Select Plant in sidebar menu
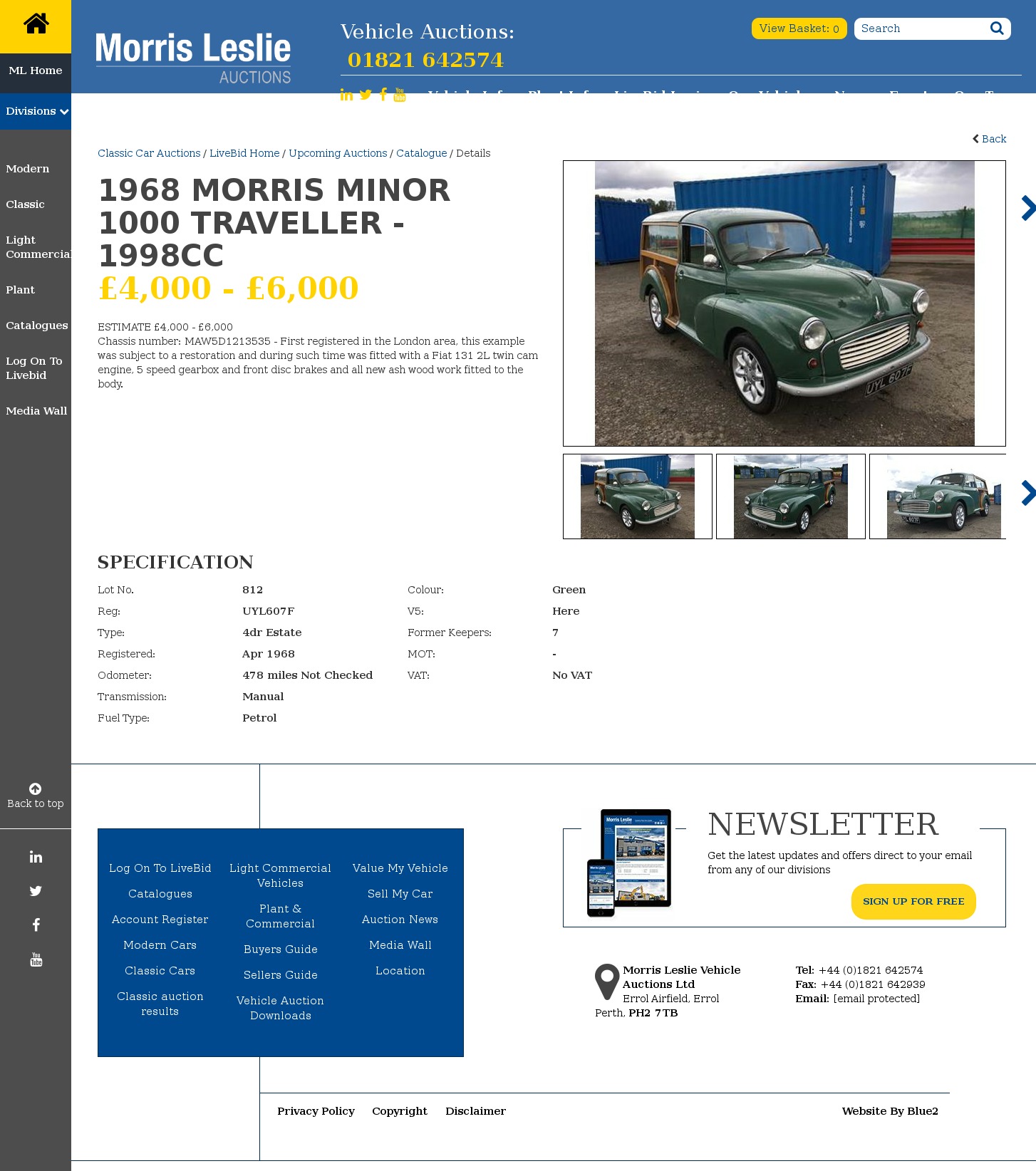 [x=20, y=290]
